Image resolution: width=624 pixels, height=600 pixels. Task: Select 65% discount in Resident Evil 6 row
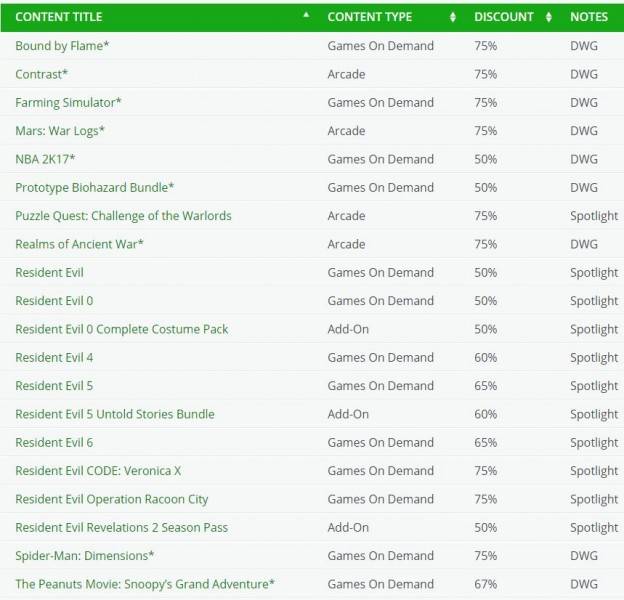[486, 442]
